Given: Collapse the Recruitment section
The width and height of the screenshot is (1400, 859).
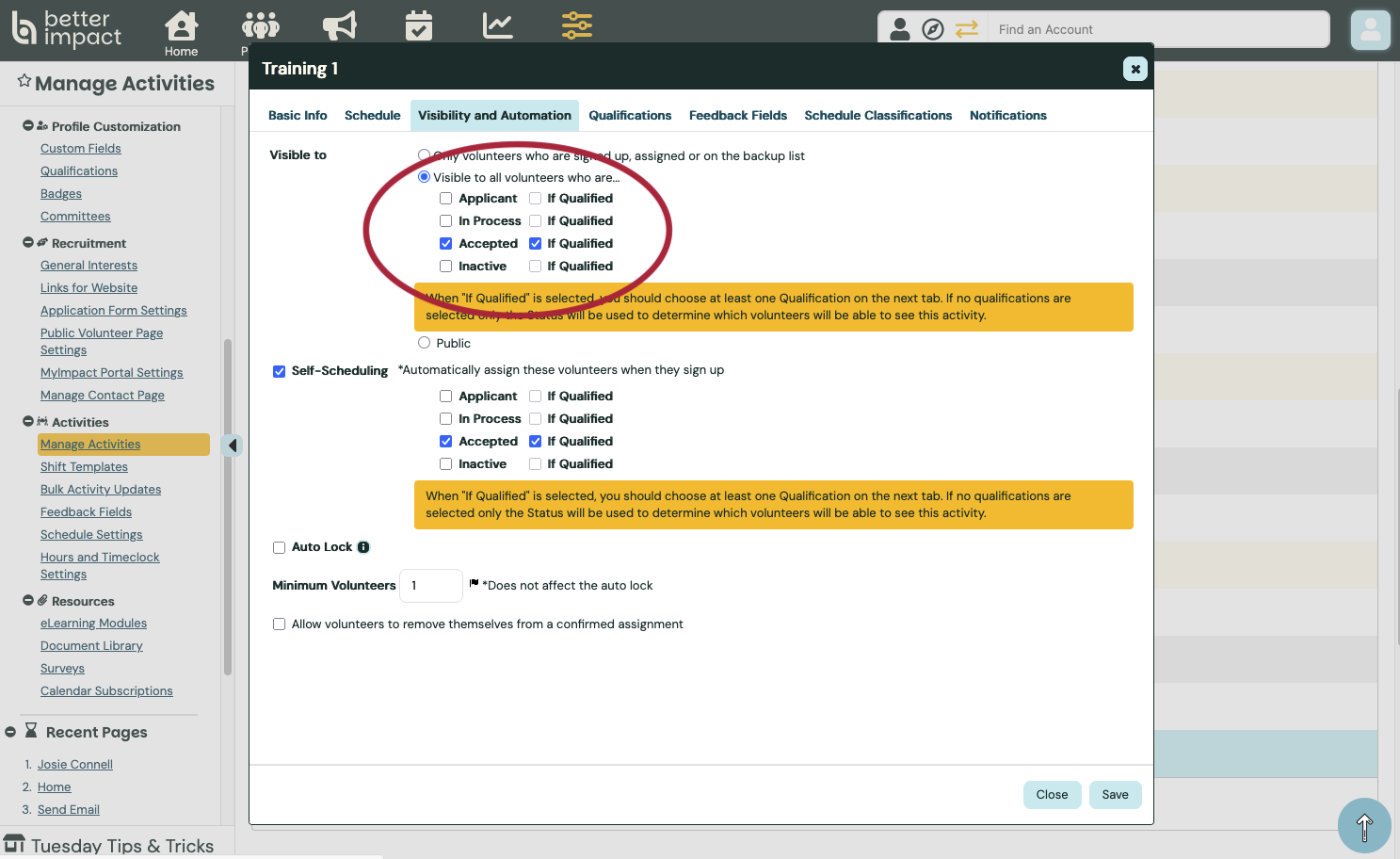Looking at the screenshot, I should click(28, 242).
